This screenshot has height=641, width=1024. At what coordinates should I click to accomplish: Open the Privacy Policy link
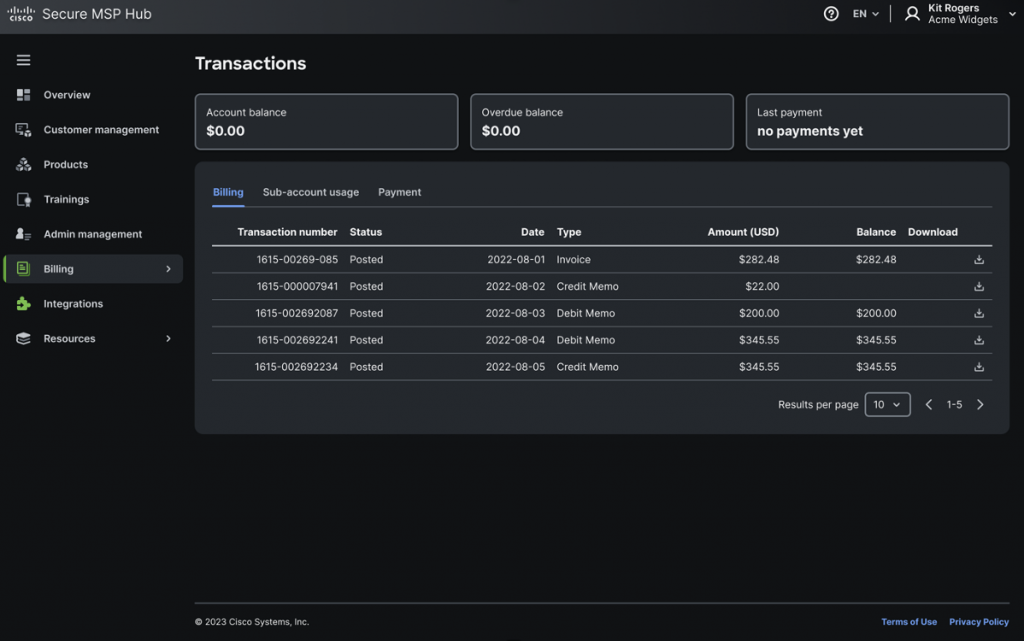pyautogui.click(x=978, y=622)
